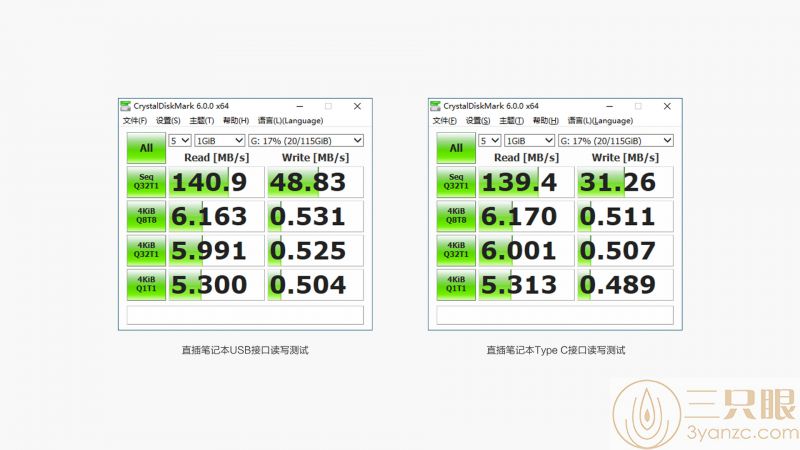Click the 6.170 read value
The image size is (800, 450).
tap(526, 216)
